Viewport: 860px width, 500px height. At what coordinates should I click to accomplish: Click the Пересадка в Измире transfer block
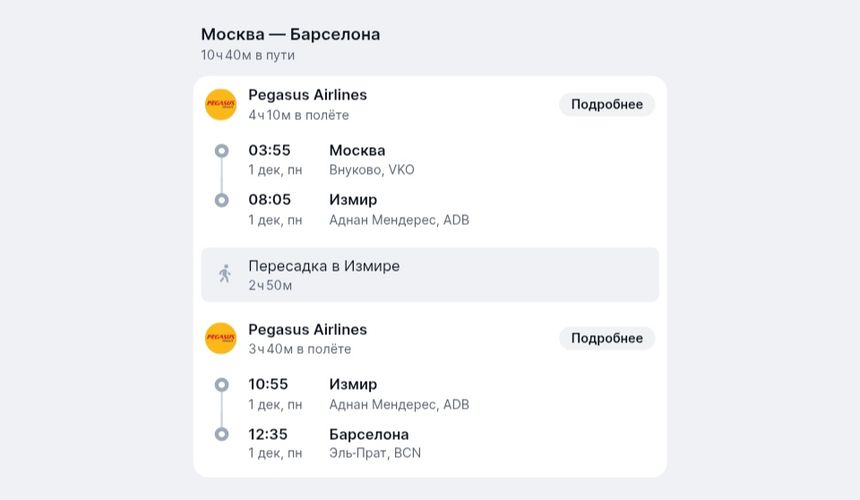click(x=430, y=274)
